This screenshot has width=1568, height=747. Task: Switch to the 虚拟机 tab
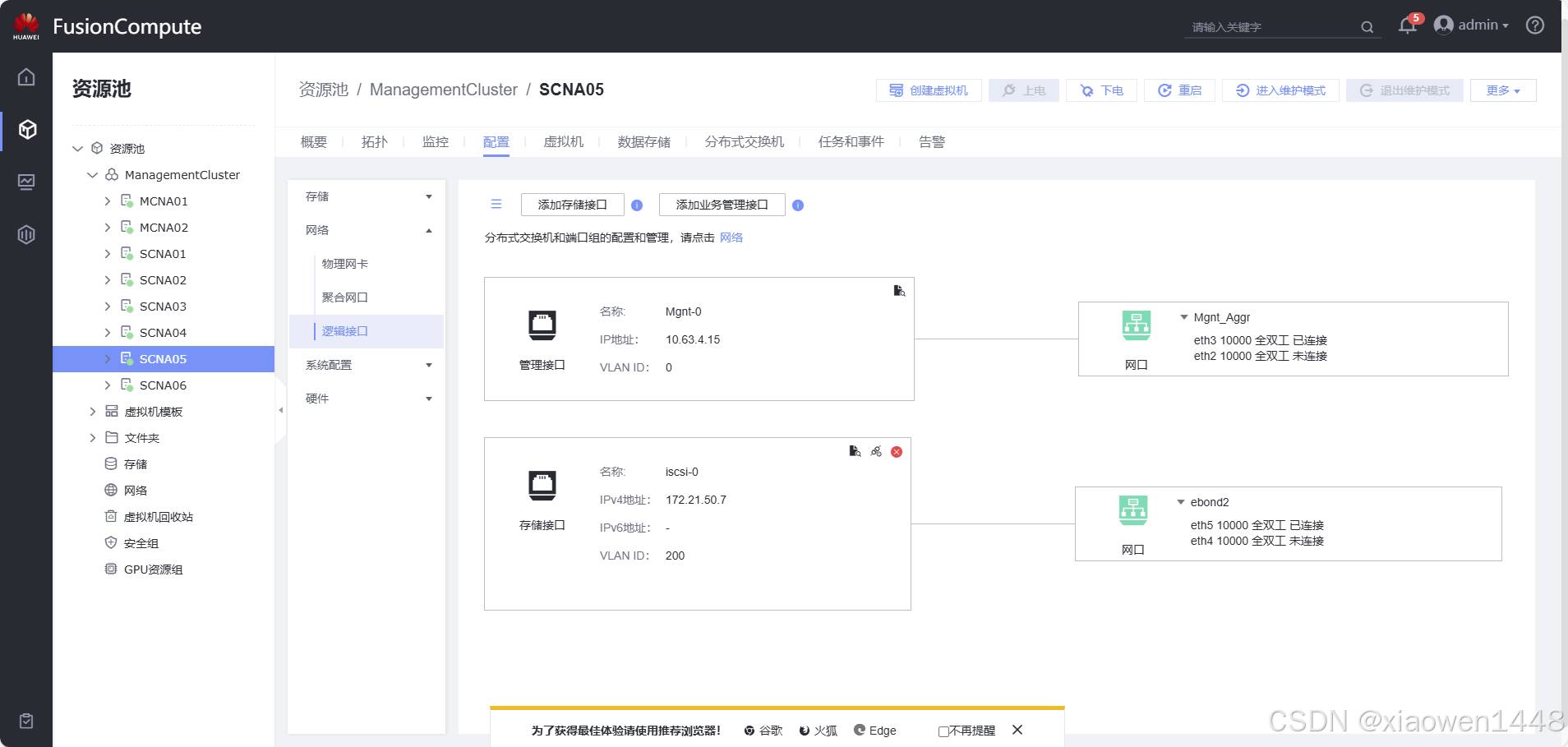pos(563,142)
